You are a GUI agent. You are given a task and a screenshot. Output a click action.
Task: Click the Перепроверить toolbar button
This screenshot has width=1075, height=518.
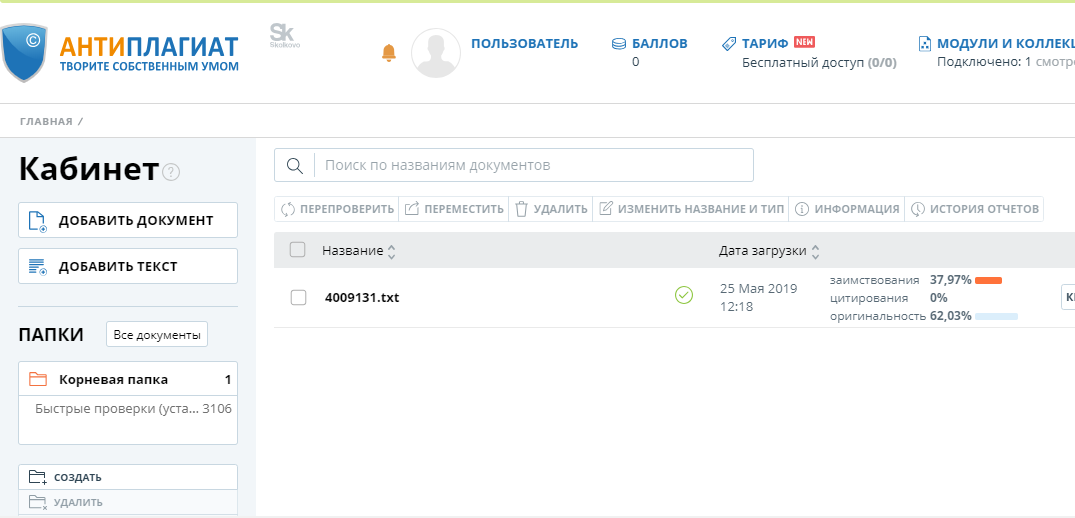coord(337,209)
